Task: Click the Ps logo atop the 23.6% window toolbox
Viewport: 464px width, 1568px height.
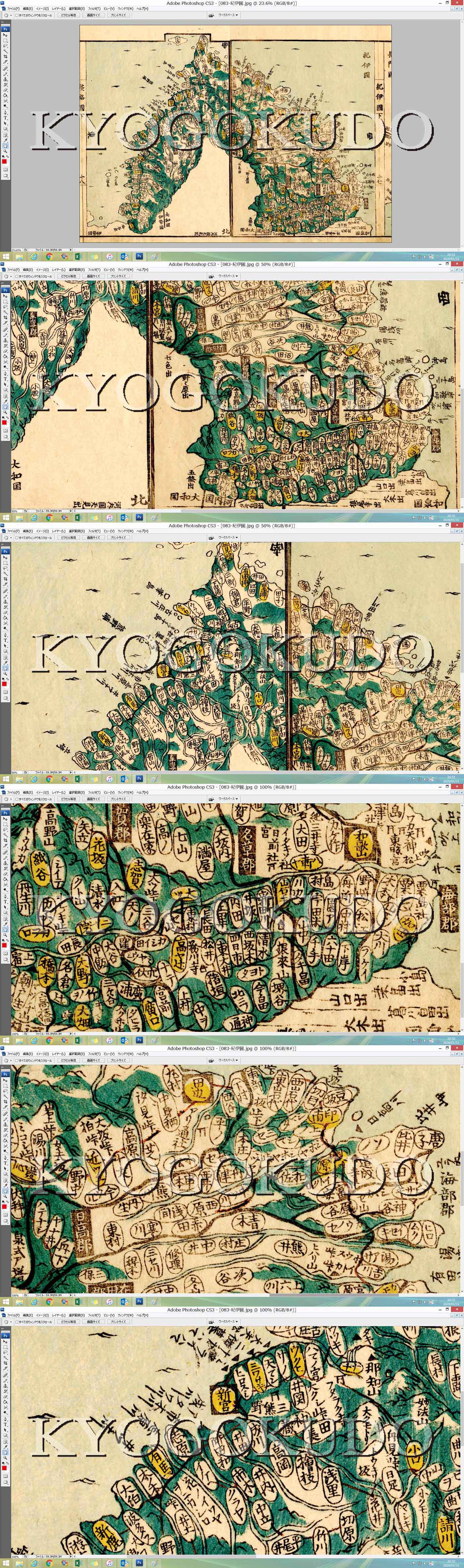Action: (6, 29)
